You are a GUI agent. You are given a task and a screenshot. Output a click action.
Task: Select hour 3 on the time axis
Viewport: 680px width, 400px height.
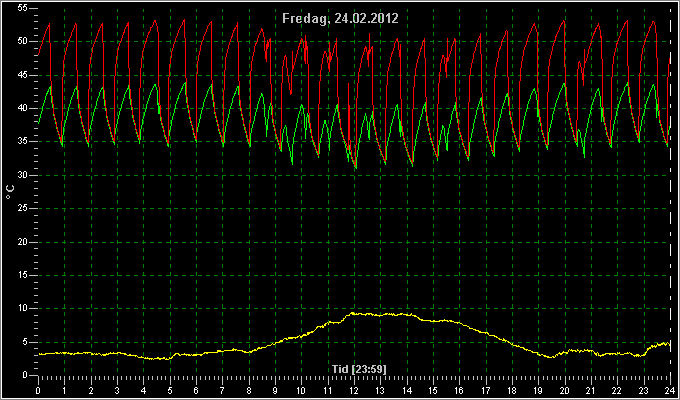click(x=117, y=391)
